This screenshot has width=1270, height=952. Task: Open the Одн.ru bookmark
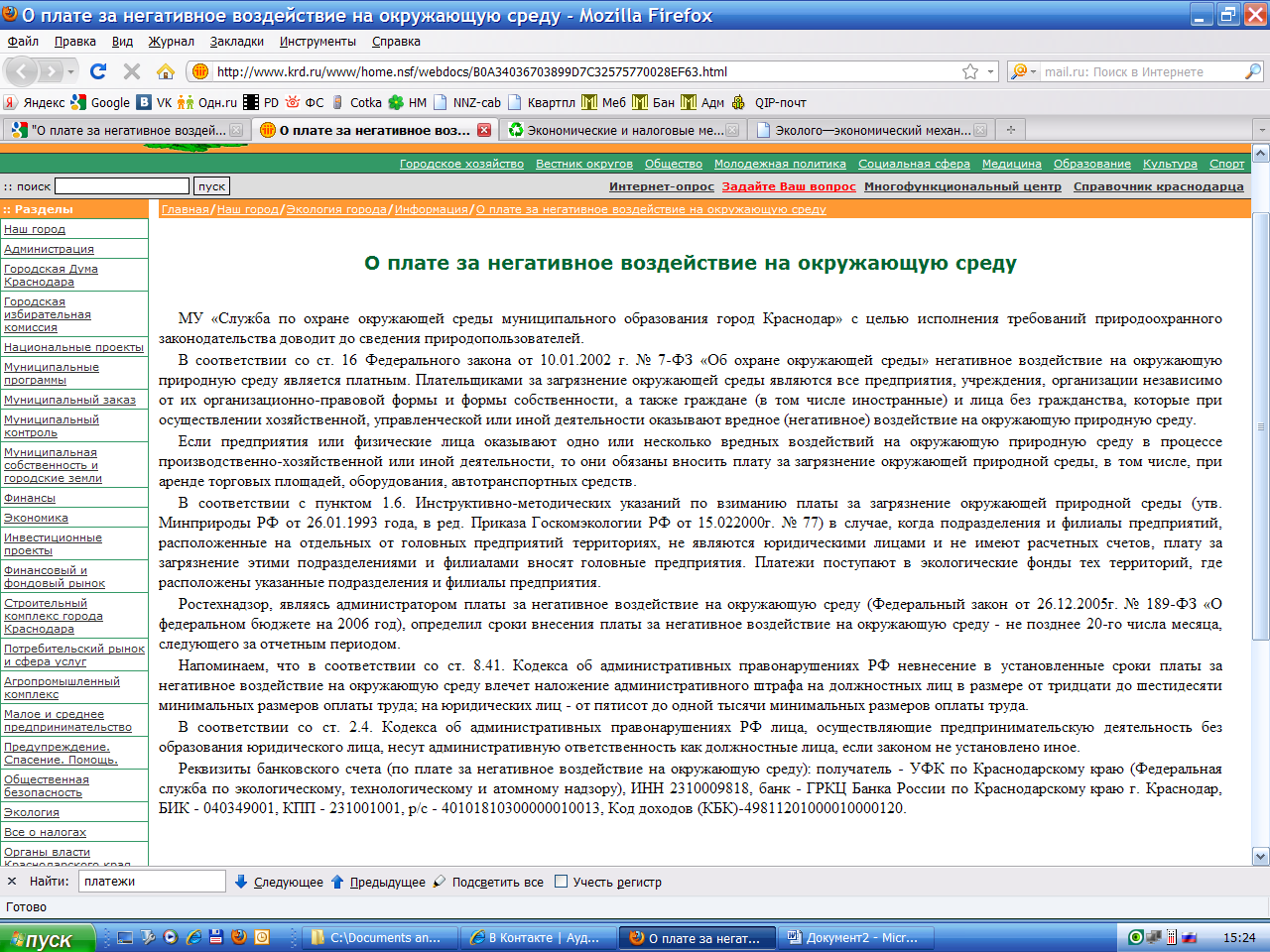click(208, 102)
